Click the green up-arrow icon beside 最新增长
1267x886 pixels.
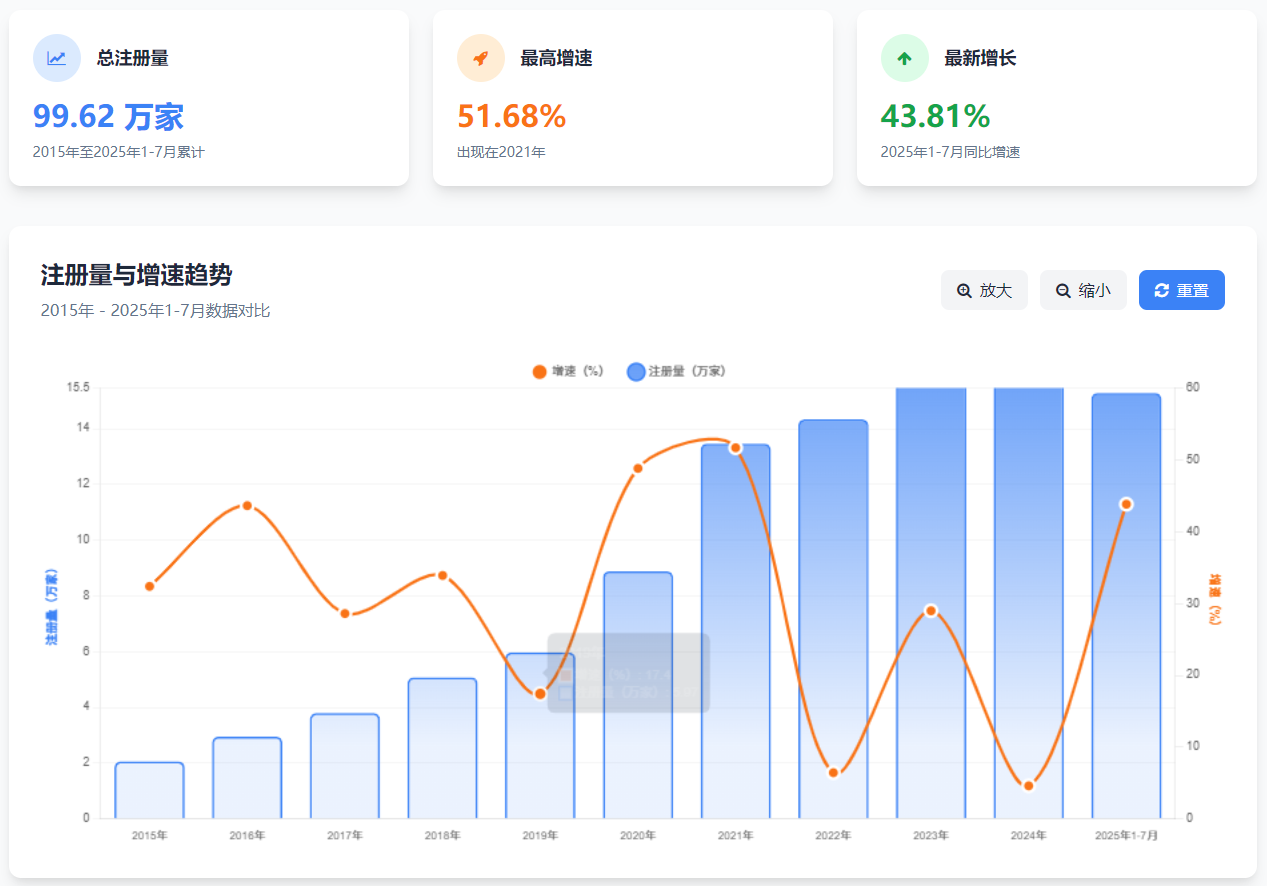[904, 58]
